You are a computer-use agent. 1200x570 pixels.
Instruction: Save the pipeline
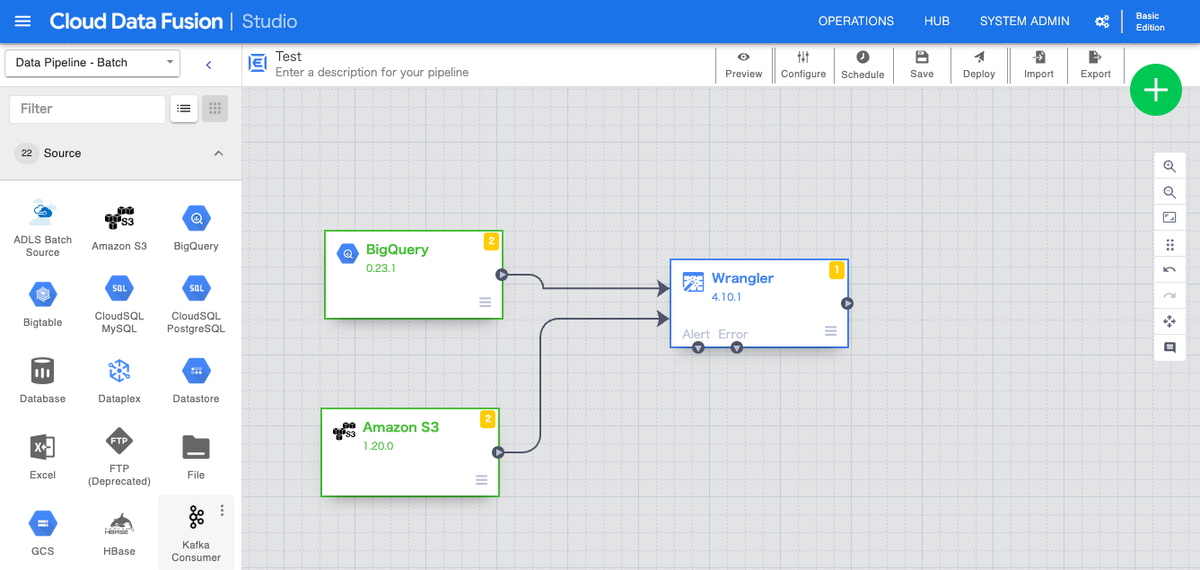[922, 65]
